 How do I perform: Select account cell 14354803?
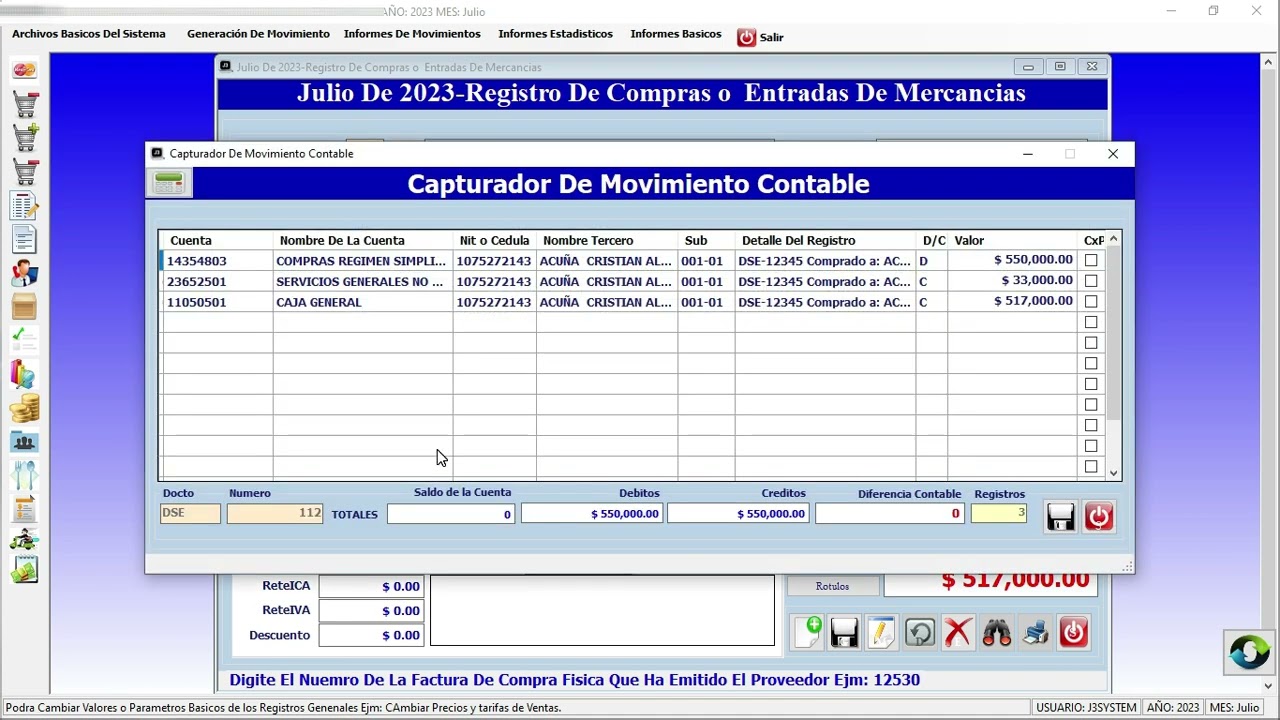point(217,261)
